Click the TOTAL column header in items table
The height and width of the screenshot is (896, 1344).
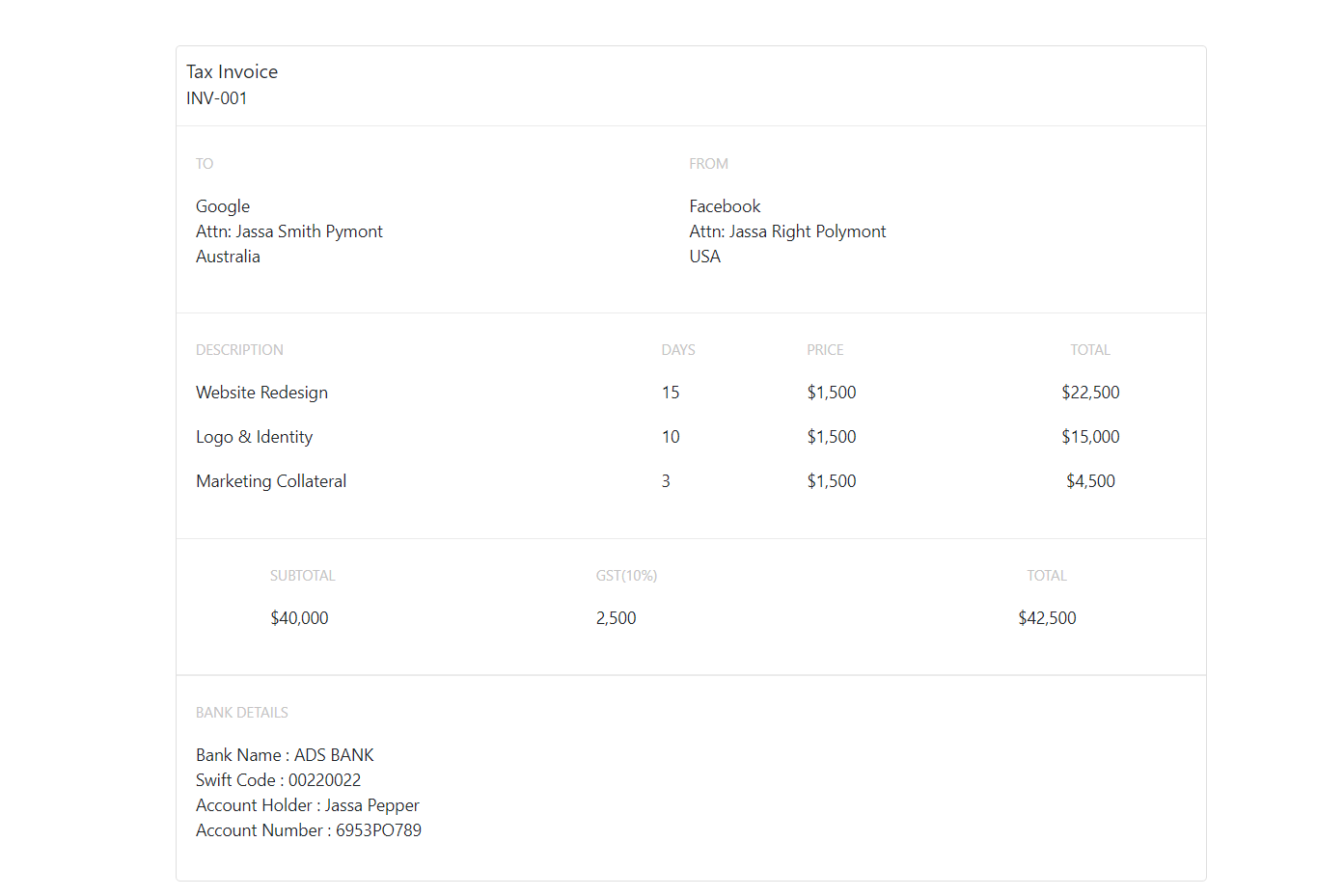[x=1090, y=350]
